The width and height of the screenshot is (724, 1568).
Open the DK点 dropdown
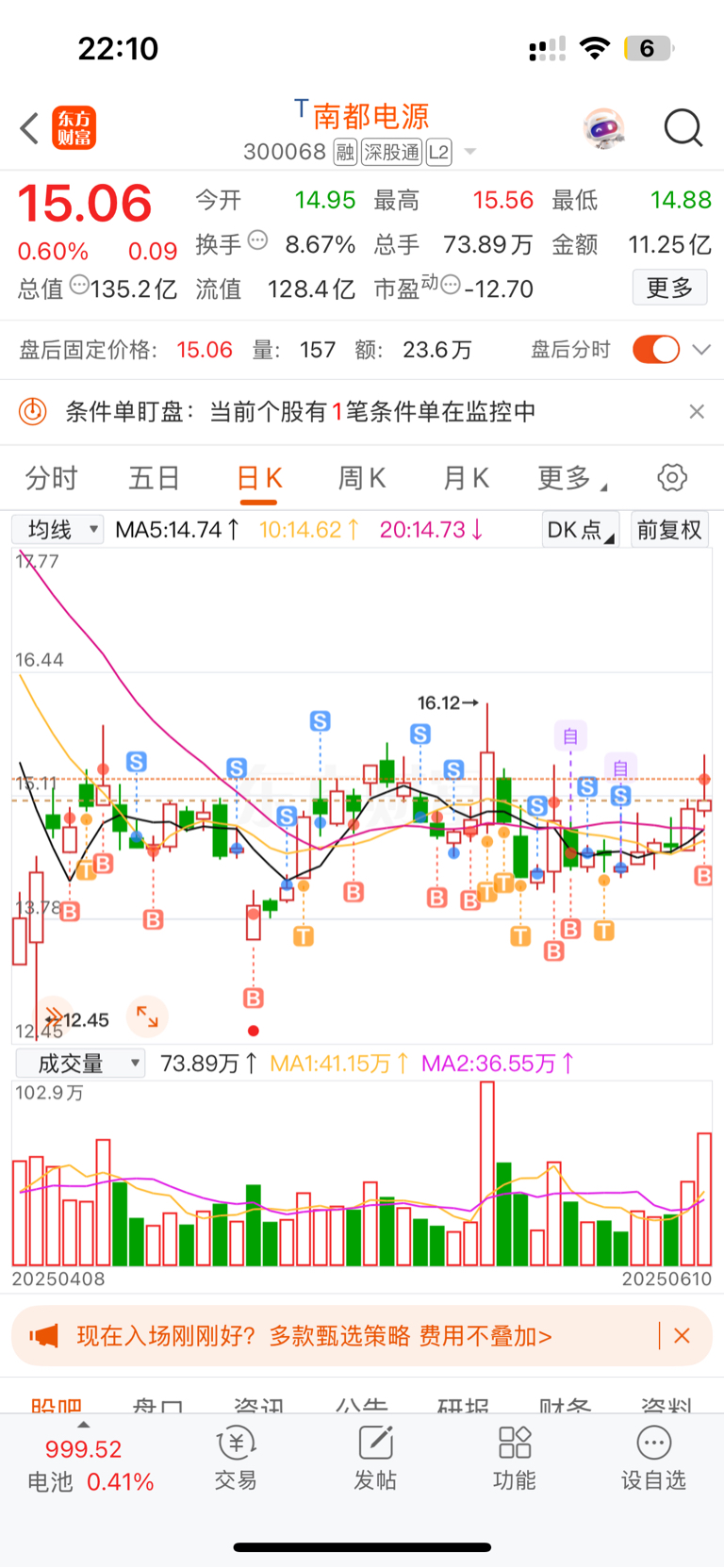click(x=581, y=530)
